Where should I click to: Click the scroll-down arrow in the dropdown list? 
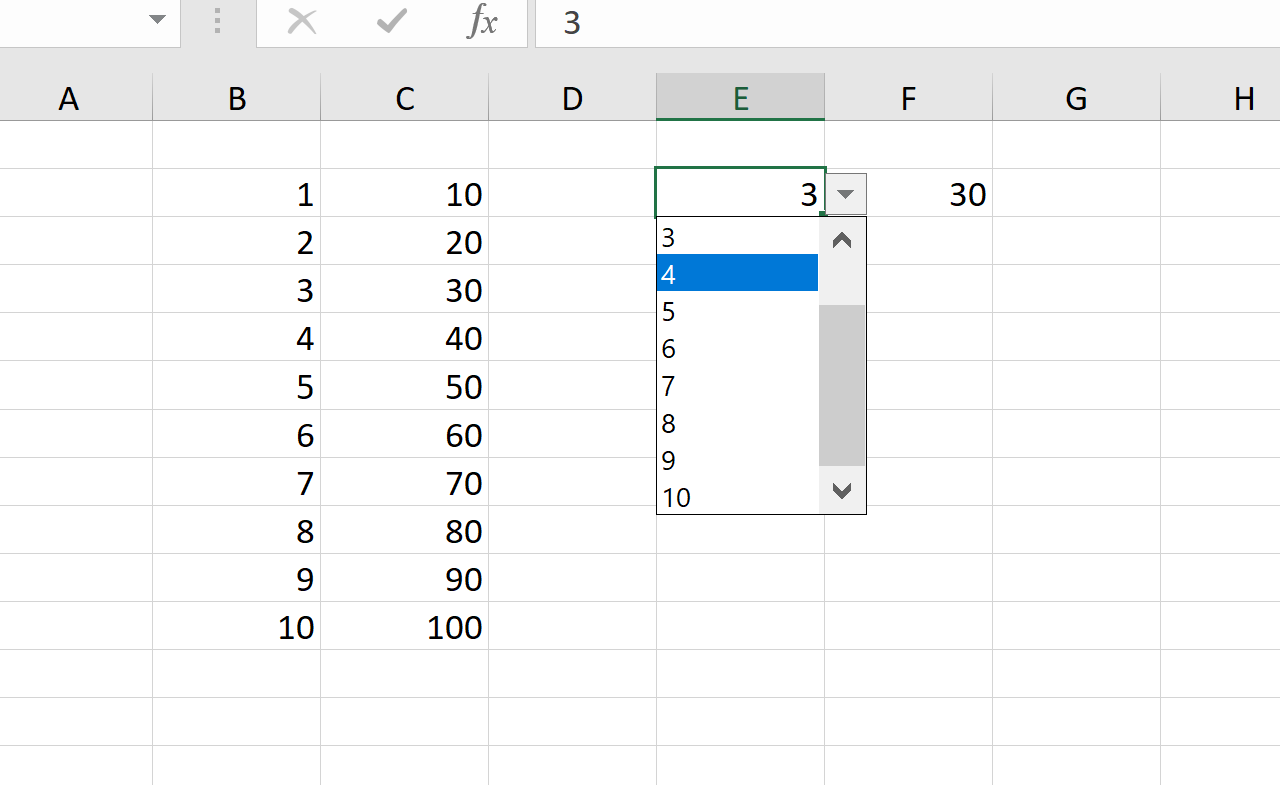click(x=842, y=491)
